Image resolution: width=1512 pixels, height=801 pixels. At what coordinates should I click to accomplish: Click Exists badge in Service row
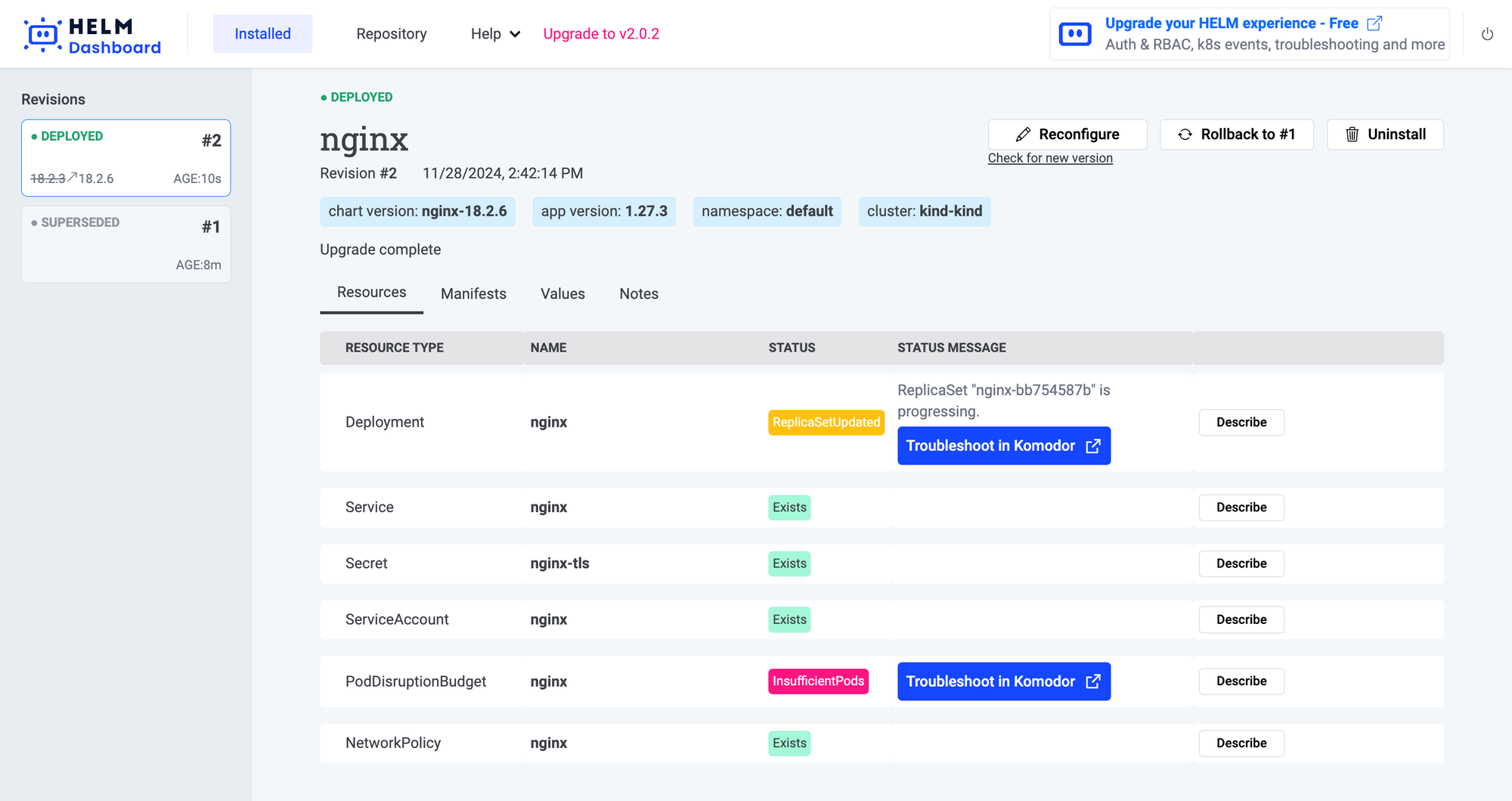[789, 508]
